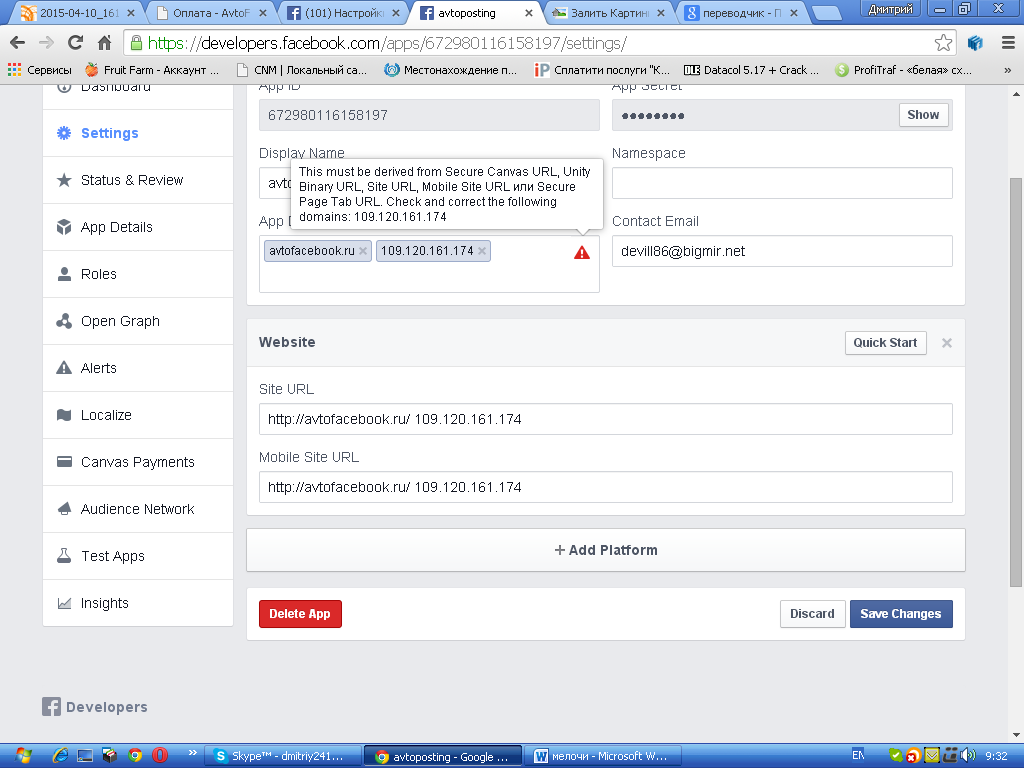Open Roles person icon
The width and height of the screenshot is (1024, 768).
[64, 274]
